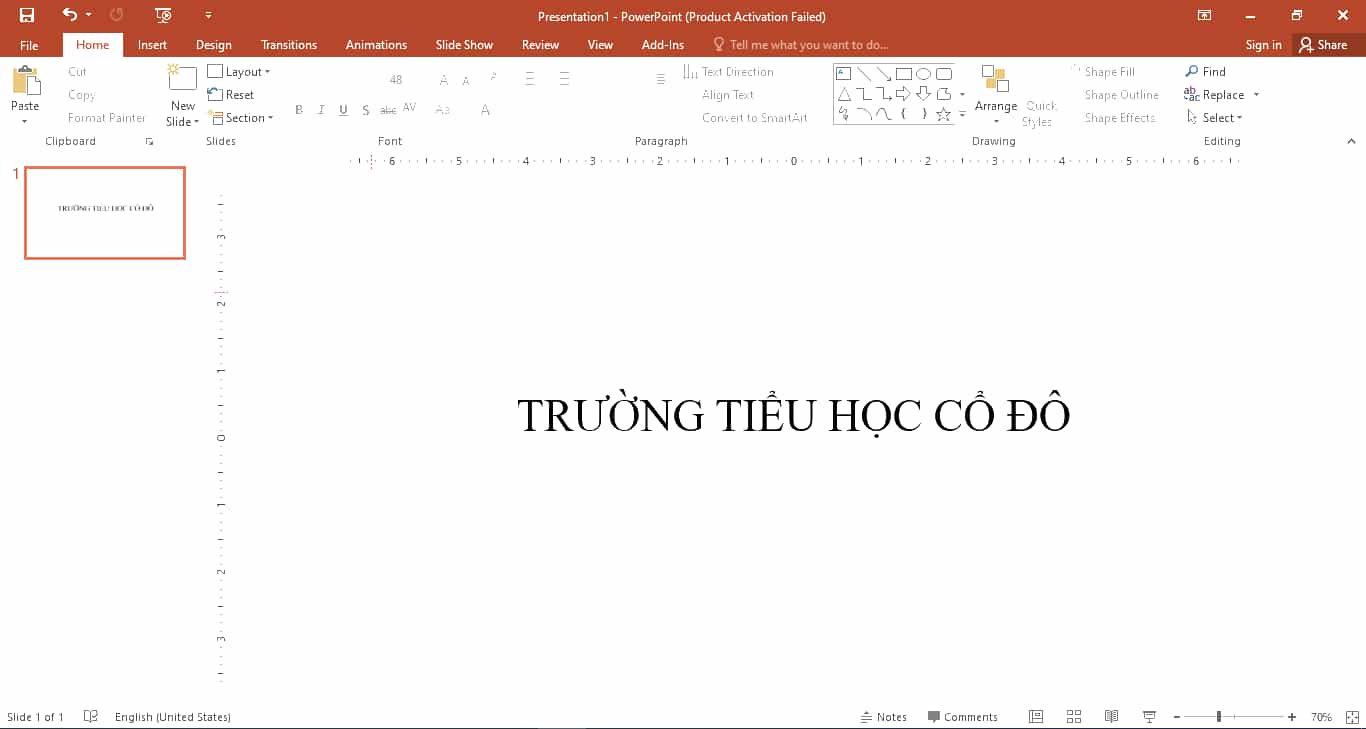Select the 5-Point Star shape
Screen dimensions: 1366x729
pos(943,114)
